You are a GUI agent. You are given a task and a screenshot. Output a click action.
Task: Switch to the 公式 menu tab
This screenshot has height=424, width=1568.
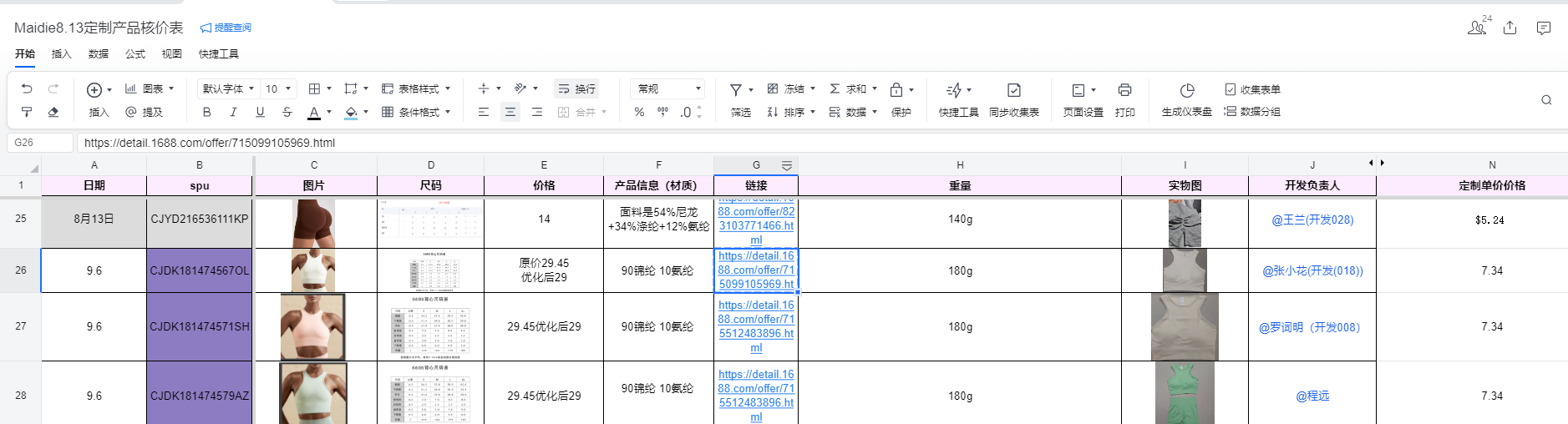point(135,54)
